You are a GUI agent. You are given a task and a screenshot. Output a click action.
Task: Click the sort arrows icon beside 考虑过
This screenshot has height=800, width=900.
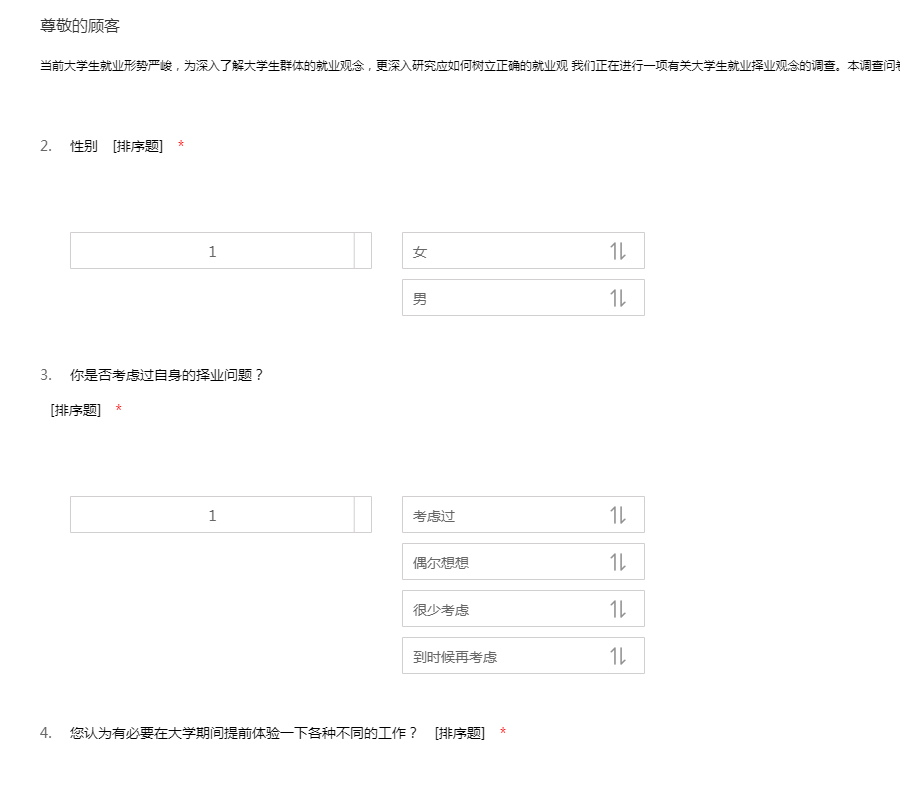point(618,515)
